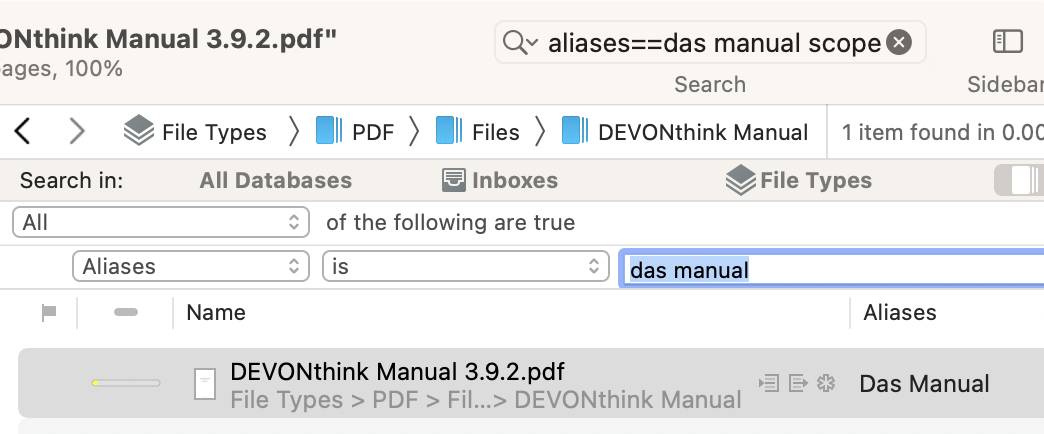Toggle the switch at right of scope bar
This screenshot has width=1044, height=434.
point(1020,180)
